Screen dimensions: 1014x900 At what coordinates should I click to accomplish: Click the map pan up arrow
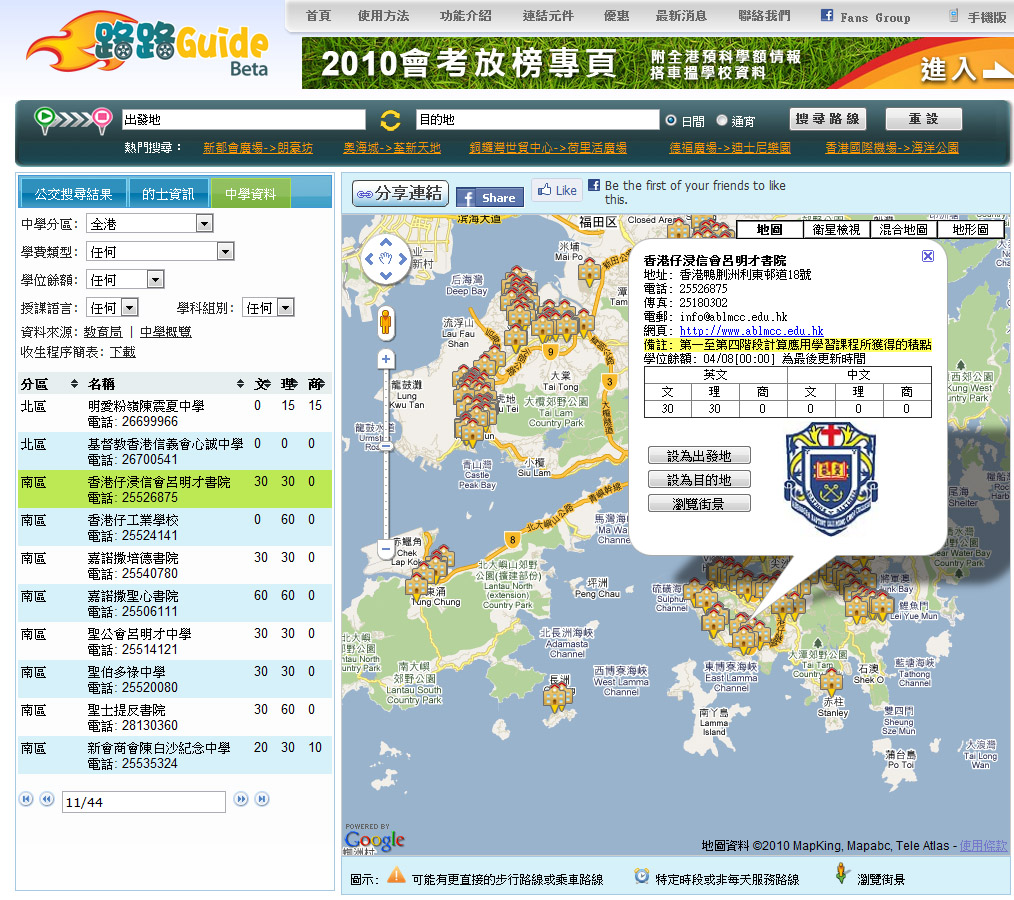(386, 242)
